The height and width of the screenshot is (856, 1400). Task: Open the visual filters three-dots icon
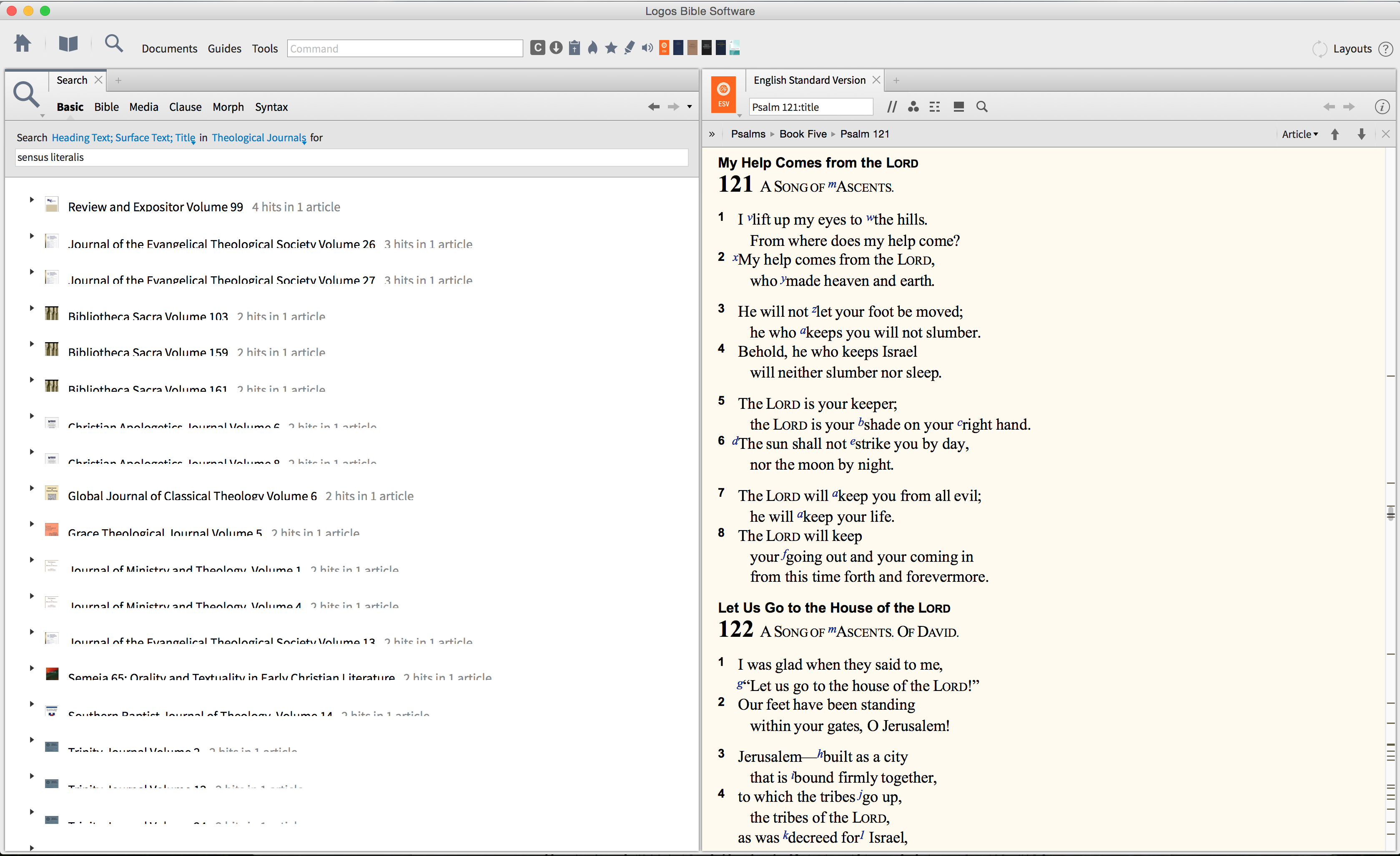click(913, 107)
